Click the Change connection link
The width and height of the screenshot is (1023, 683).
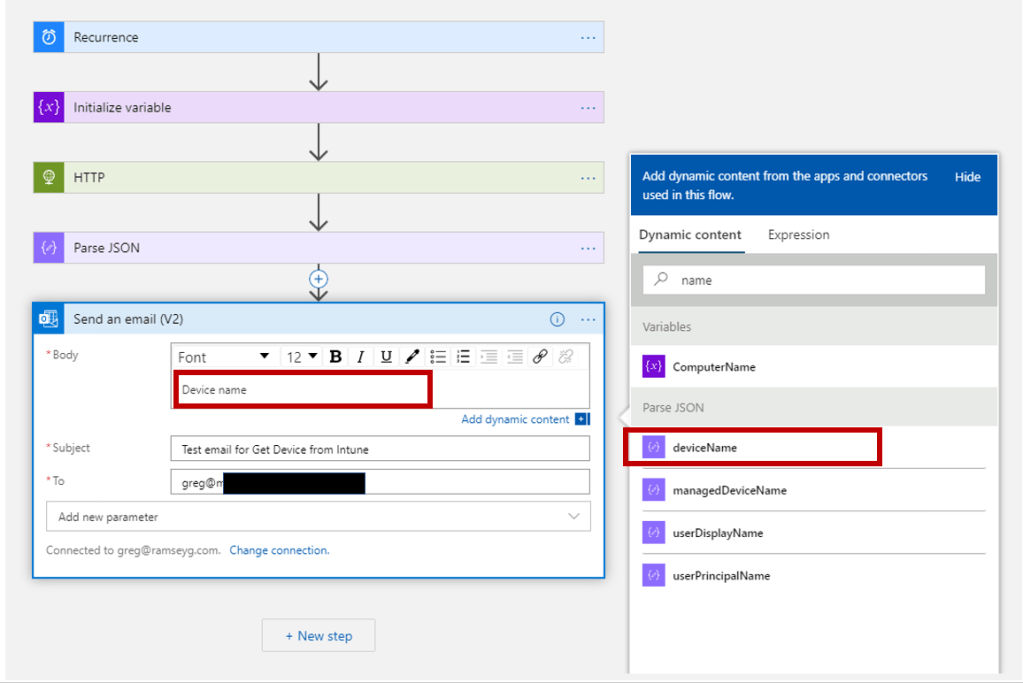[279, 550]
